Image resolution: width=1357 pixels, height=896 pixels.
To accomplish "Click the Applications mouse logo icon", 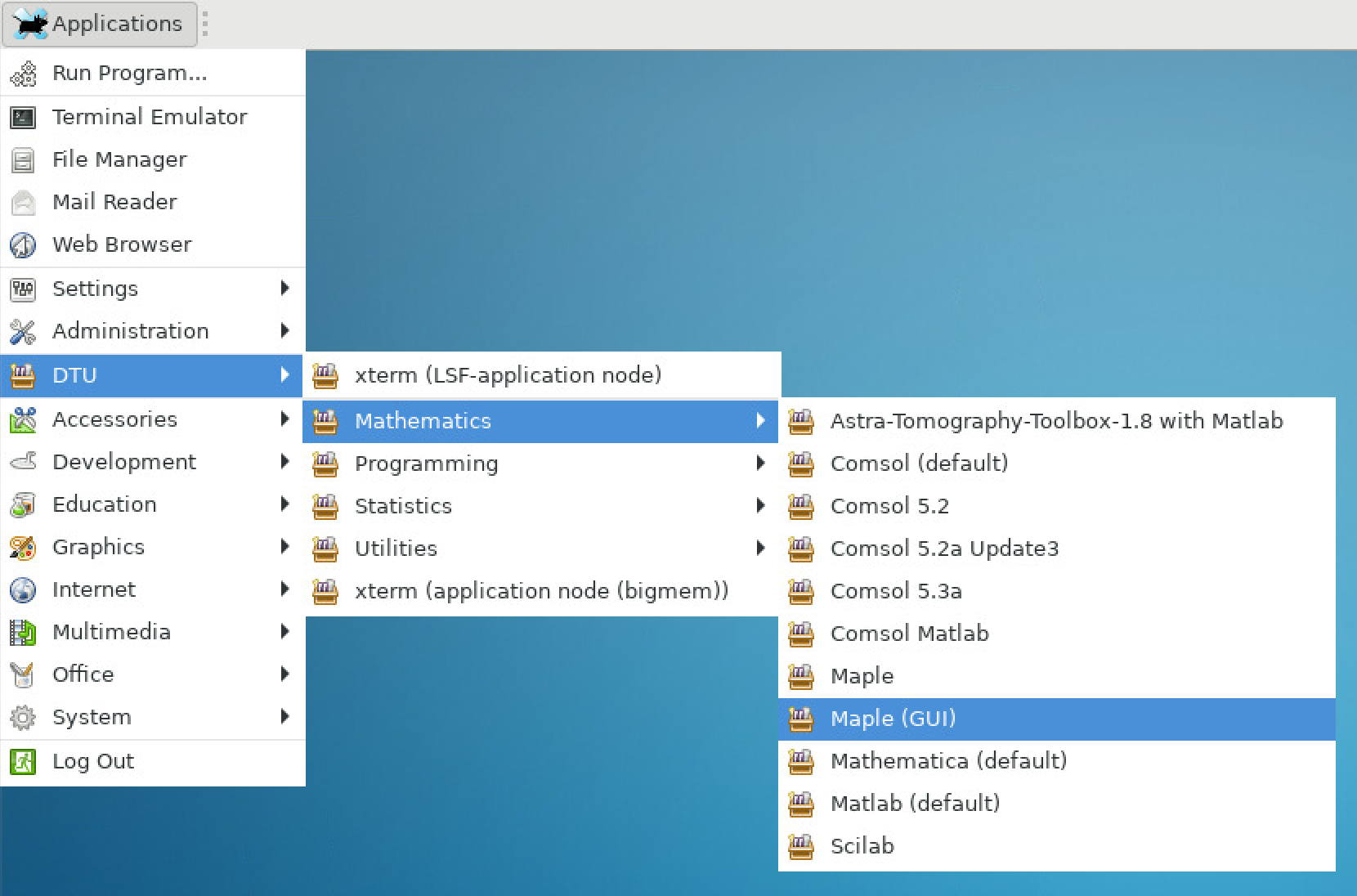I will [31, 24].
